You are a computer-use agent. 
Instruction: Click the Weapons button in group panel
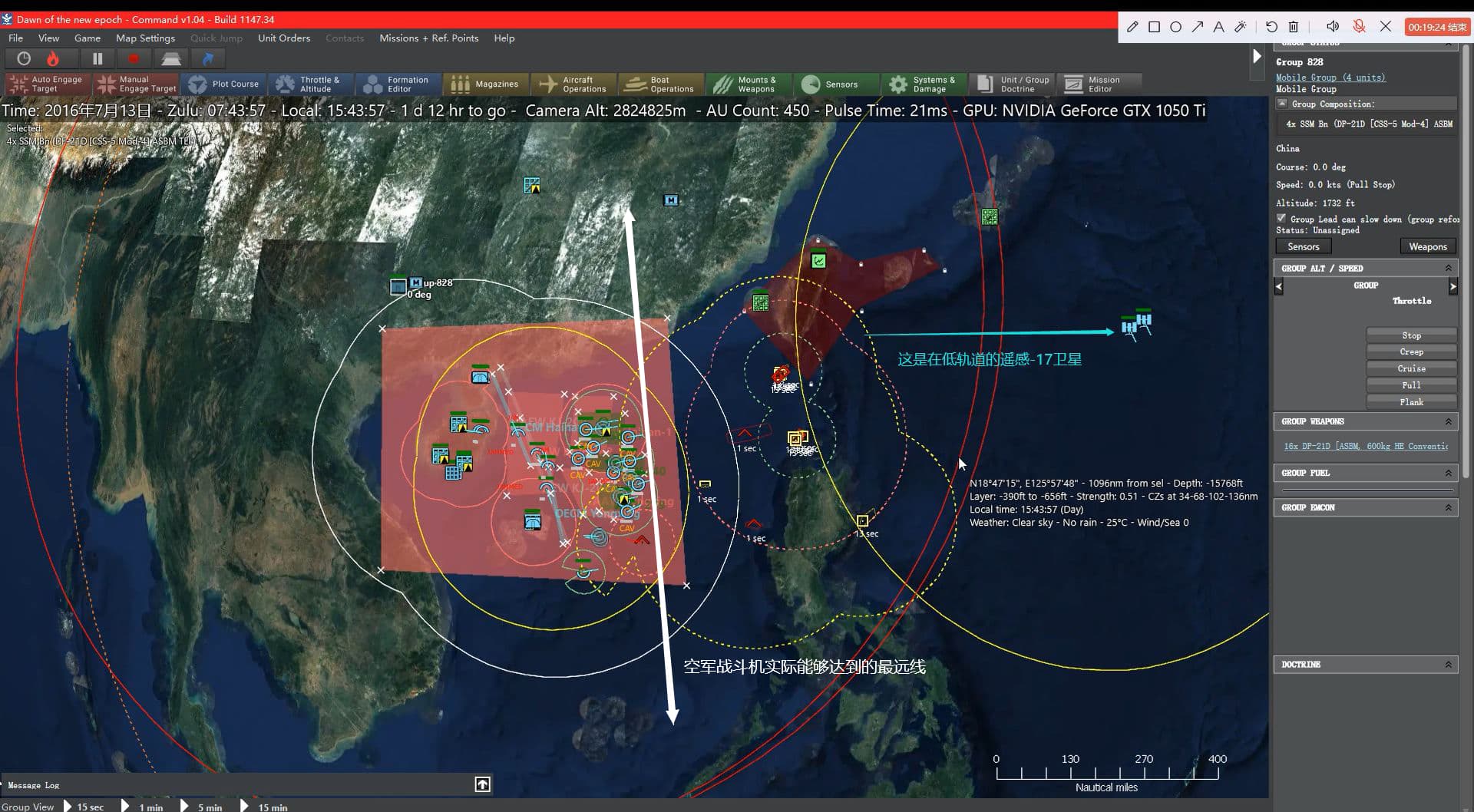[x=1428, y=246]
